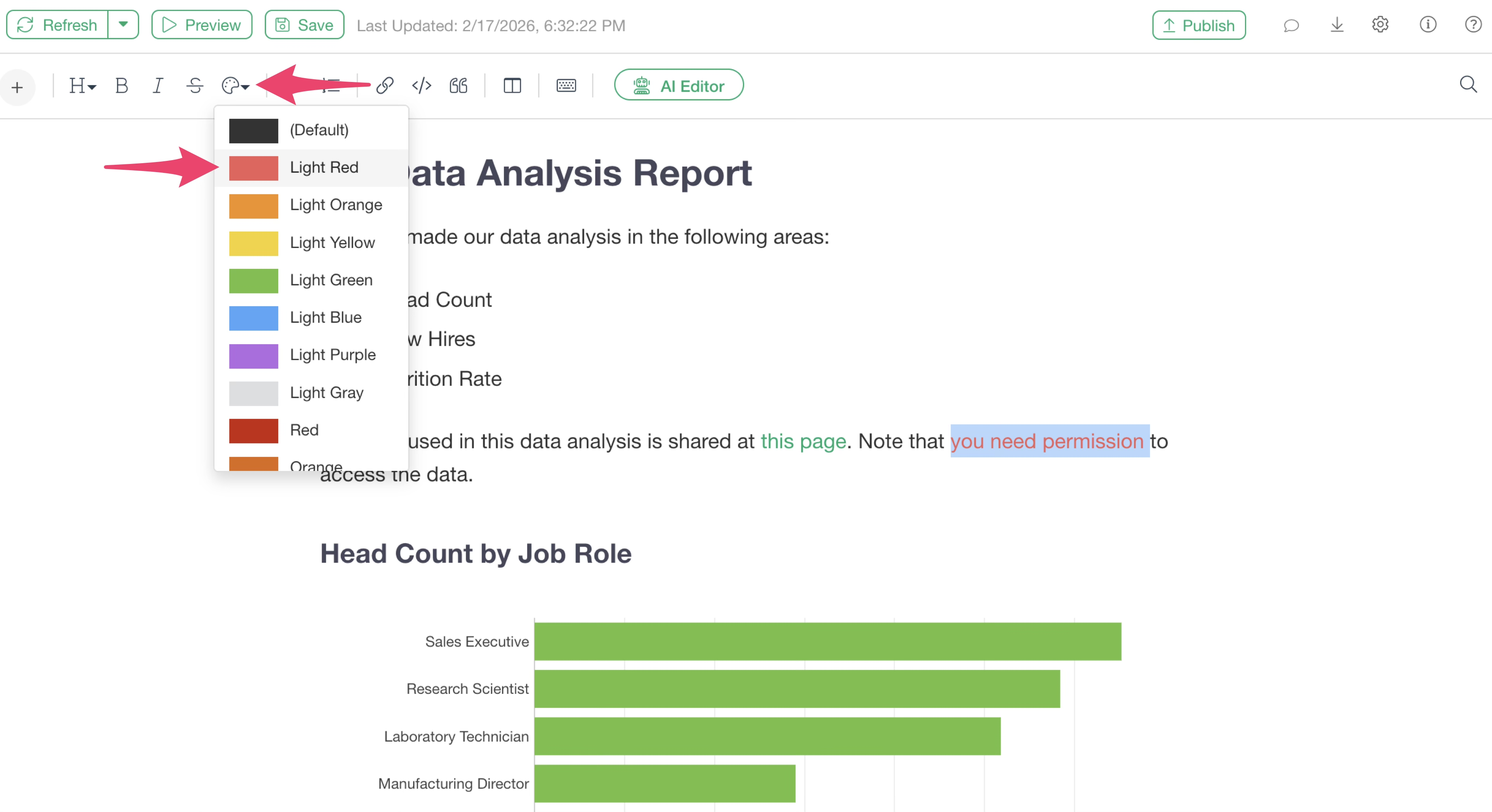Follow the 'this page' link

coord(803,441)
